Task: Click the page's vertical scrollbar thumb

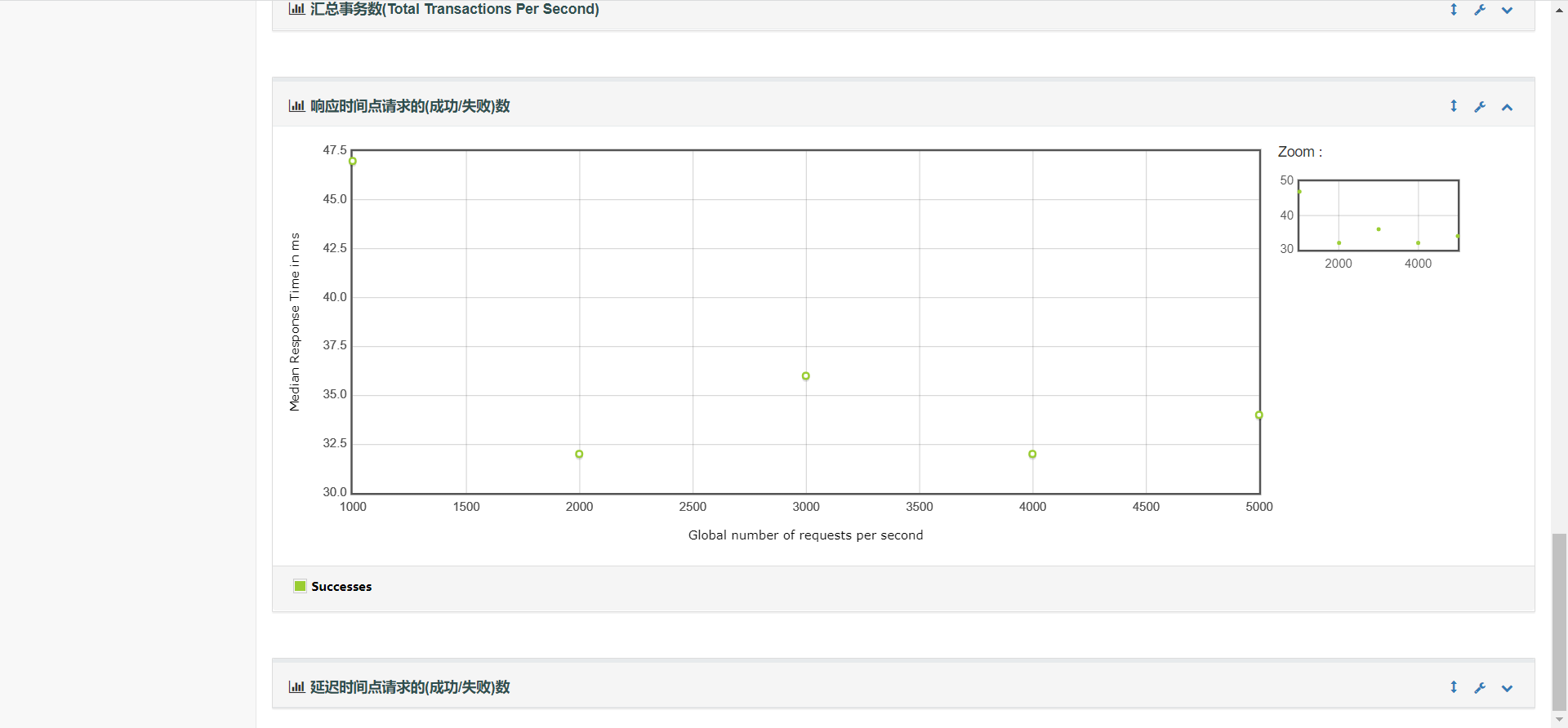Action: (1559, 622)
